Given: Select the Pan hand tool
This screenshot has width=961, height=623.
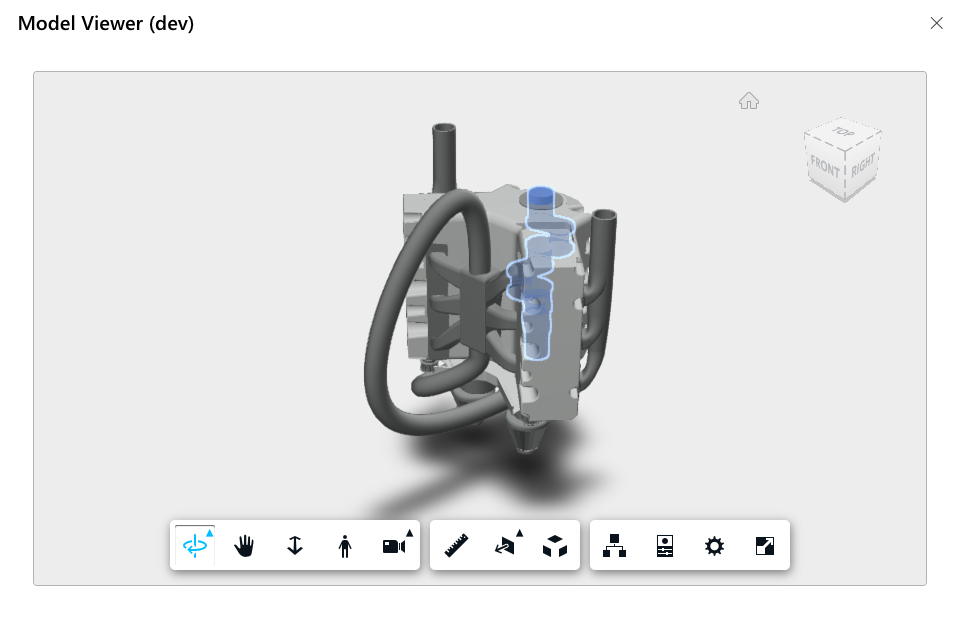Looking at the screenshot, I should coord(245,546).
